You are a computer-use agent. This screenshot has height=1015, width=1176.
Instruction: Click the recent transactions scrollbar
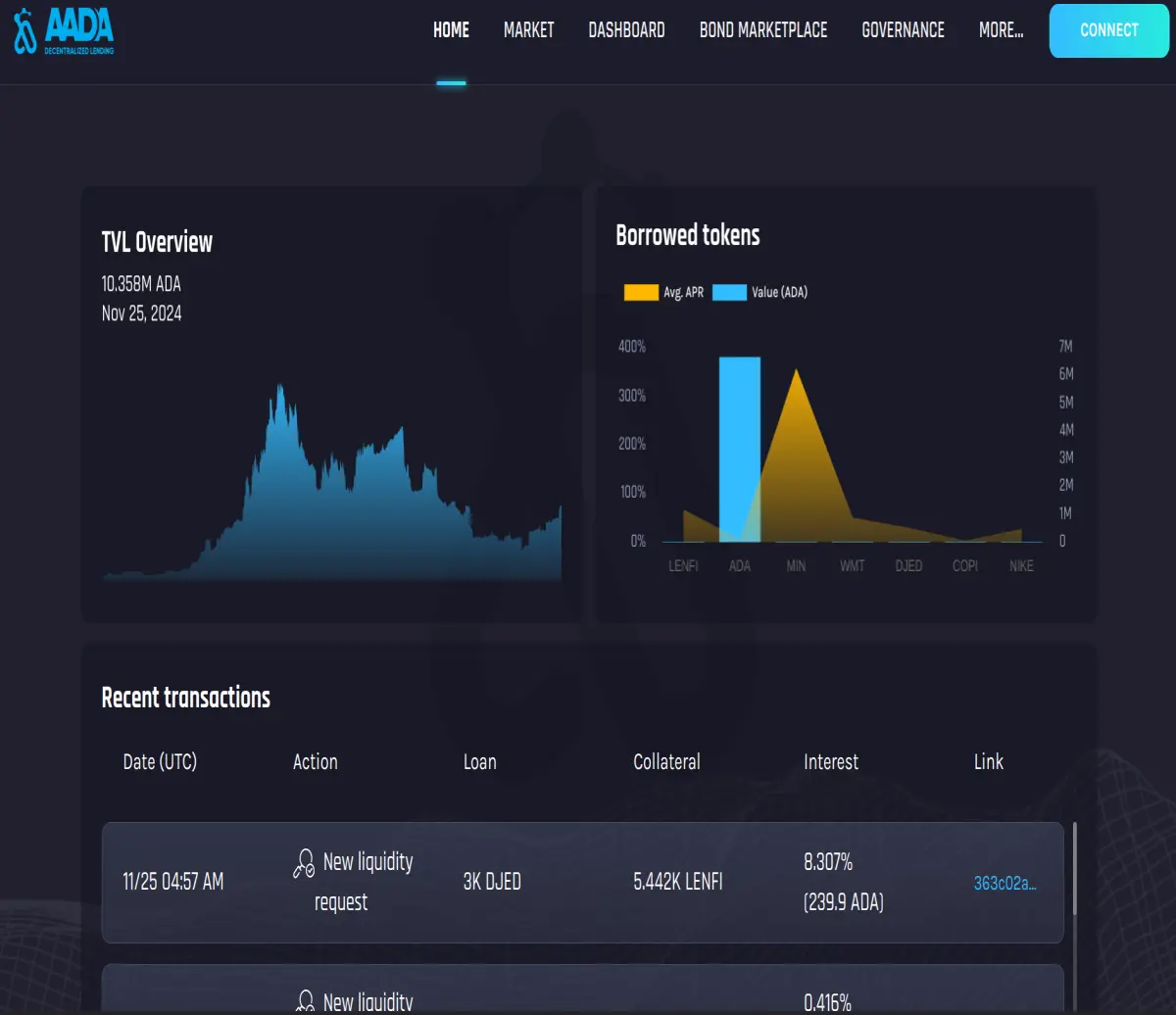[x=1074, y=870]
